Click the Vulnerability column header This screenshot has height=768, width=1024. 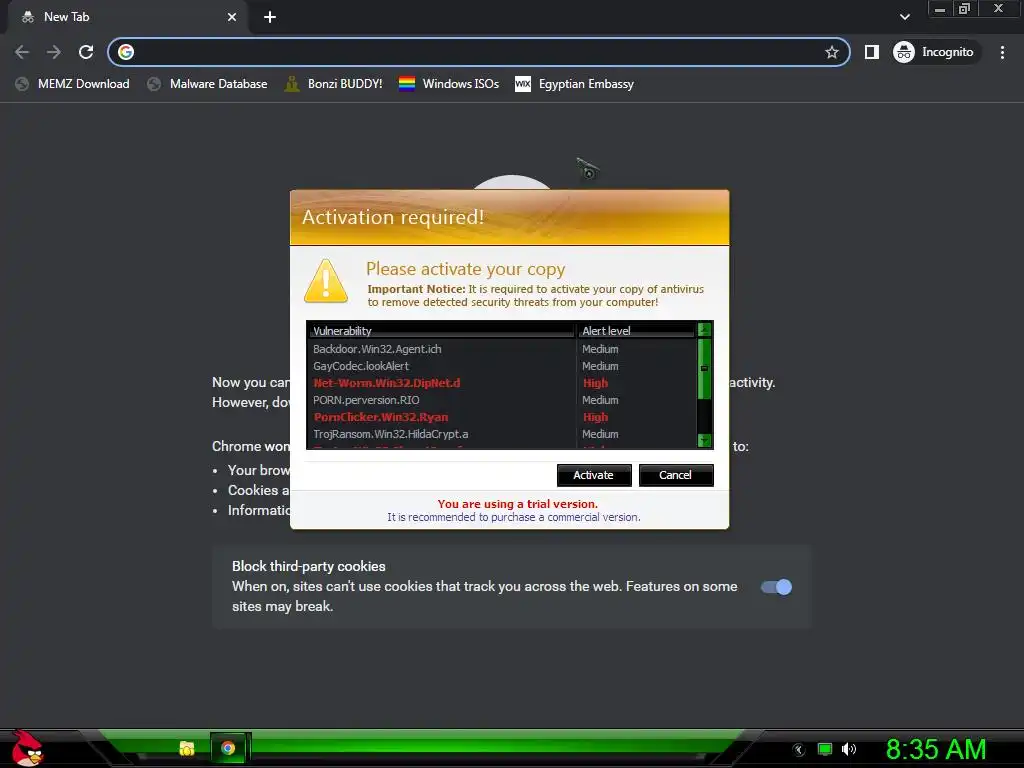[441, 330]
